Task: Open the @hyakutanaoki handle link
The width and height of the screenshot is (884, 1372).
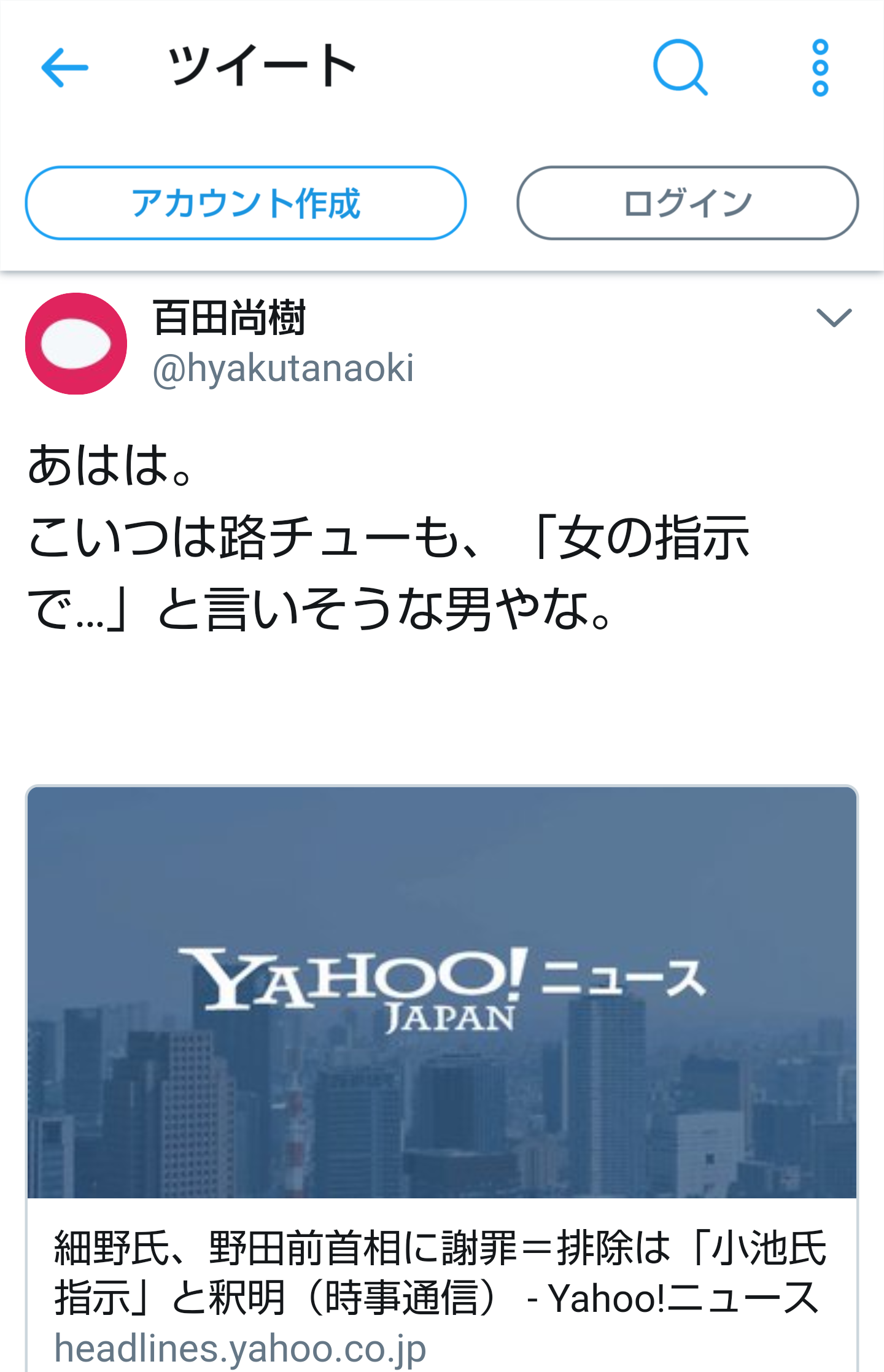Action: click(x=283, y=368)
